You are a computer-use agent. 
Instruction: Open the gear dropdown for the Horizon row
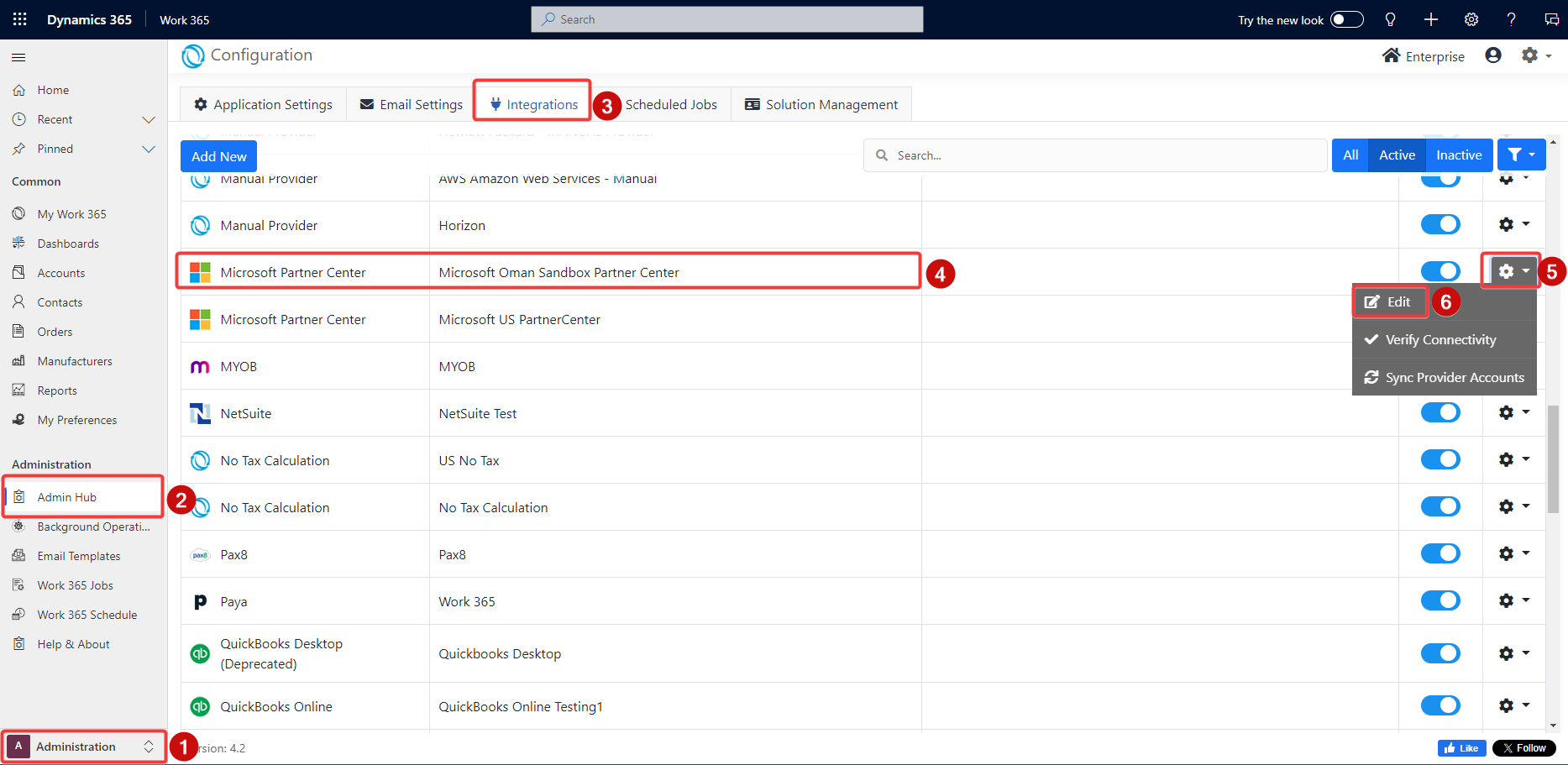(1514, 224)
